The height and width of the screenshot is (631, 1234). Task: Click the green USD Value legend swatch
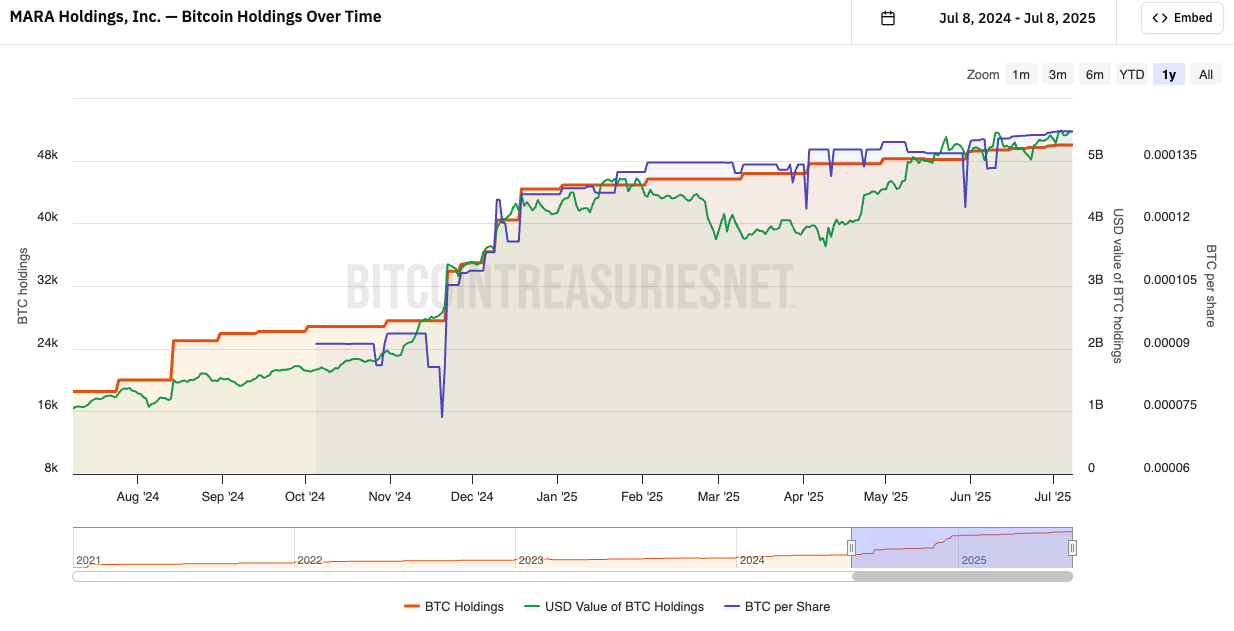[x=531, y=606]
